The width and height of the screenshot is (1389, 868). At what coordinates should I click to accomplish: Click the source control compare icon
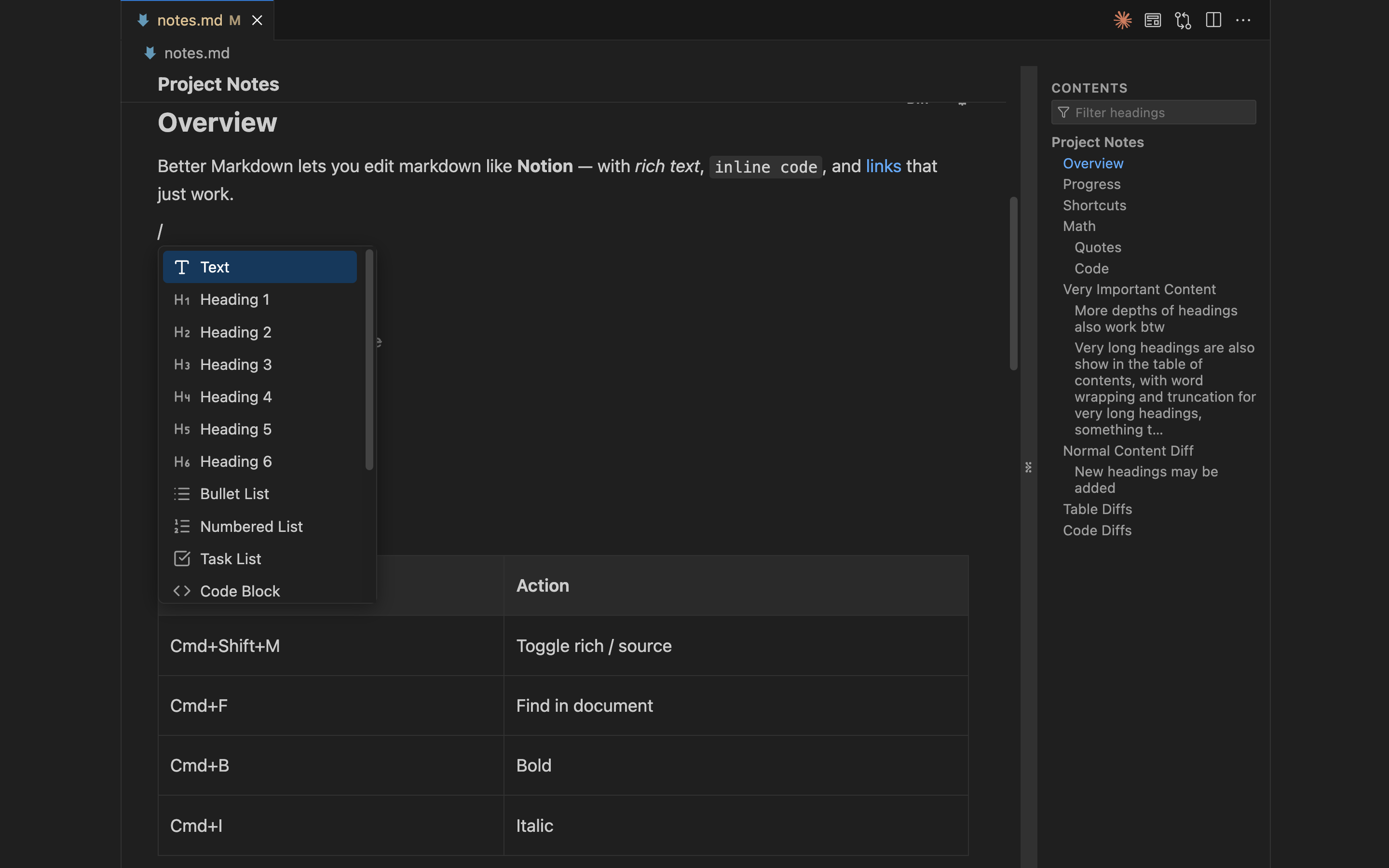tap(1183, 20)
